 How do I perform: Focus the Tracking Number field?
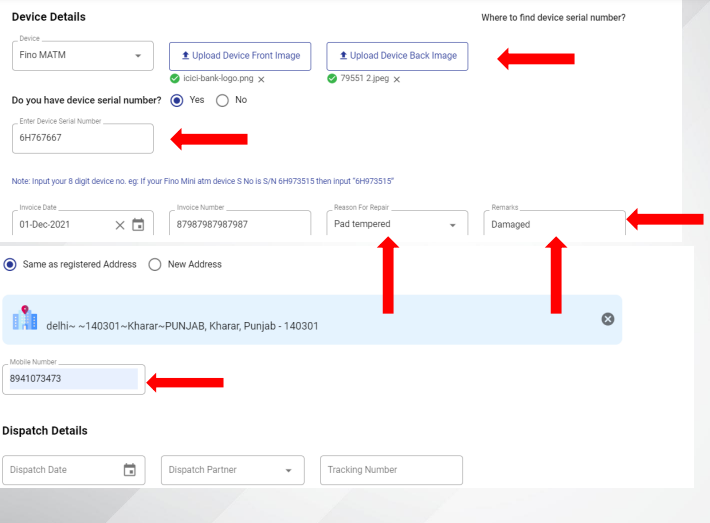(391, 470)
